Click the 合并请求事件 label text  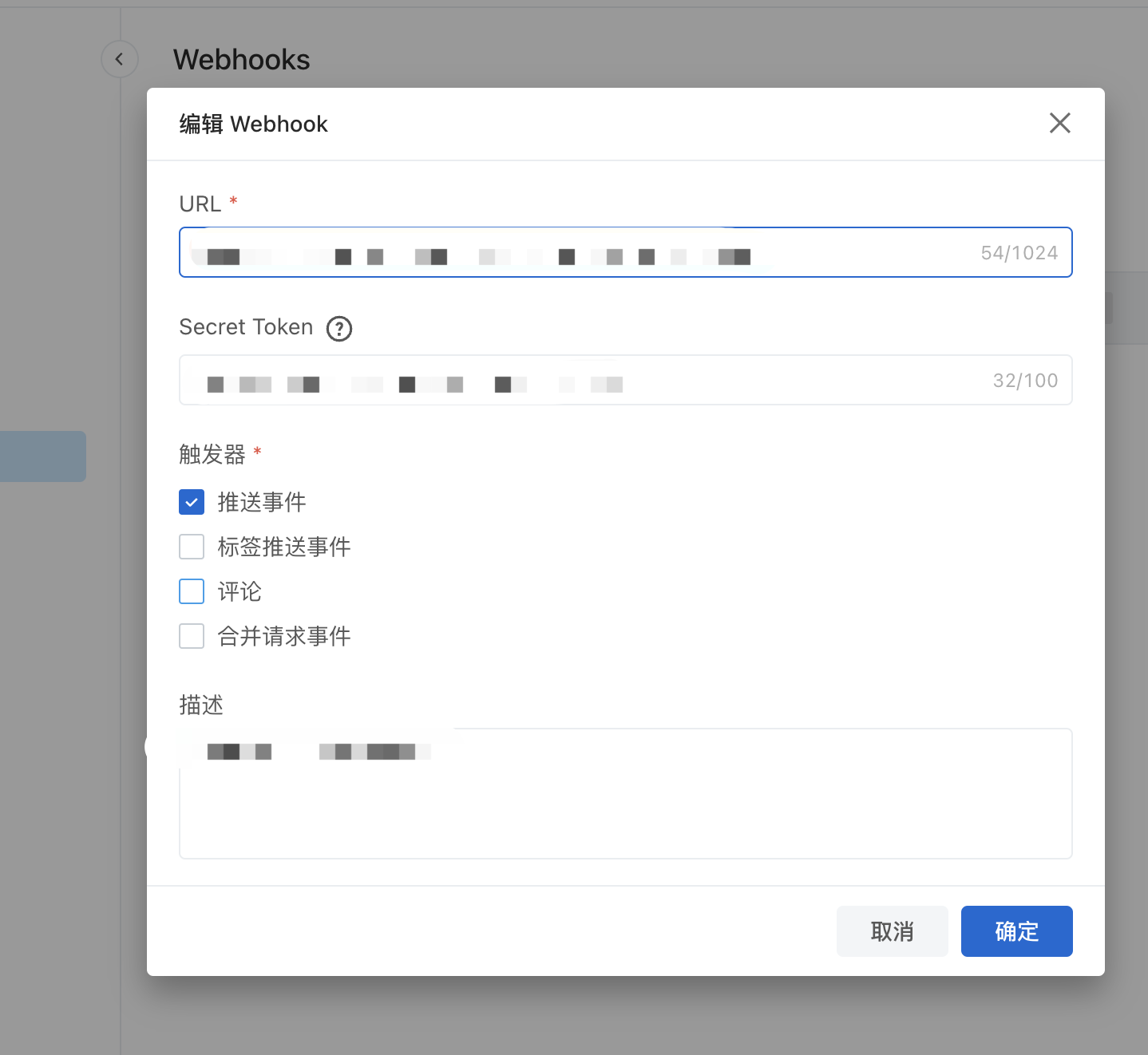click(284, 636)
